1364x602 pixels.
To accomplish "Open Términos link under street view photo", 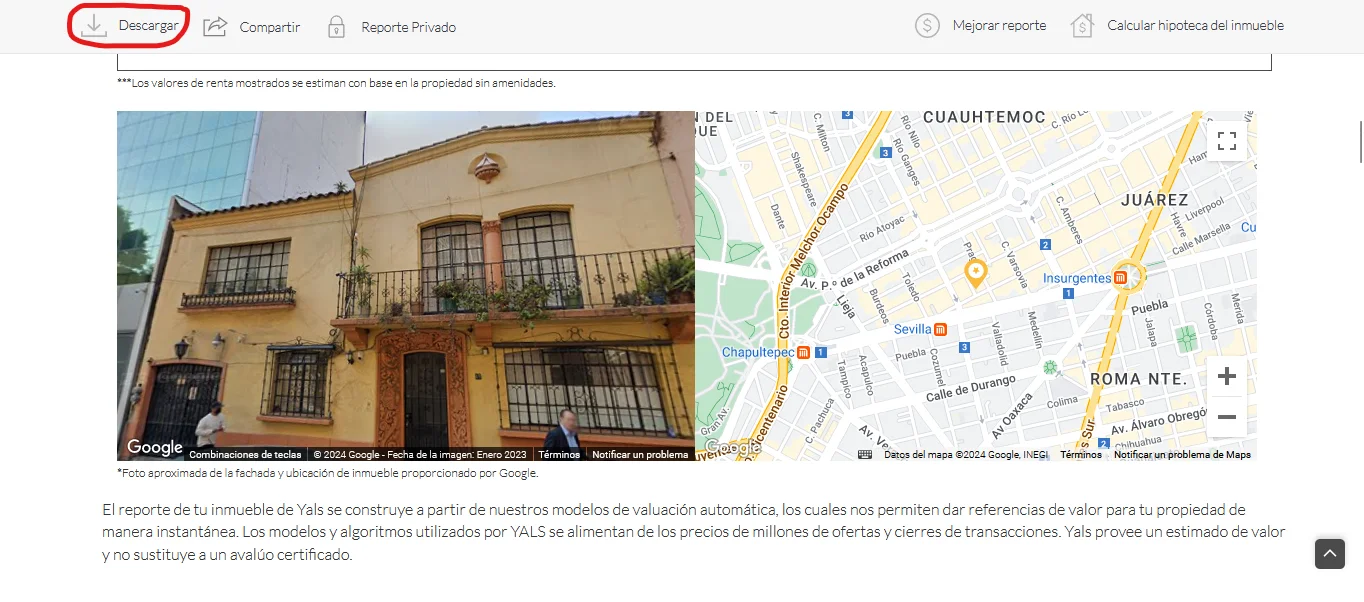I will (559, 455).
